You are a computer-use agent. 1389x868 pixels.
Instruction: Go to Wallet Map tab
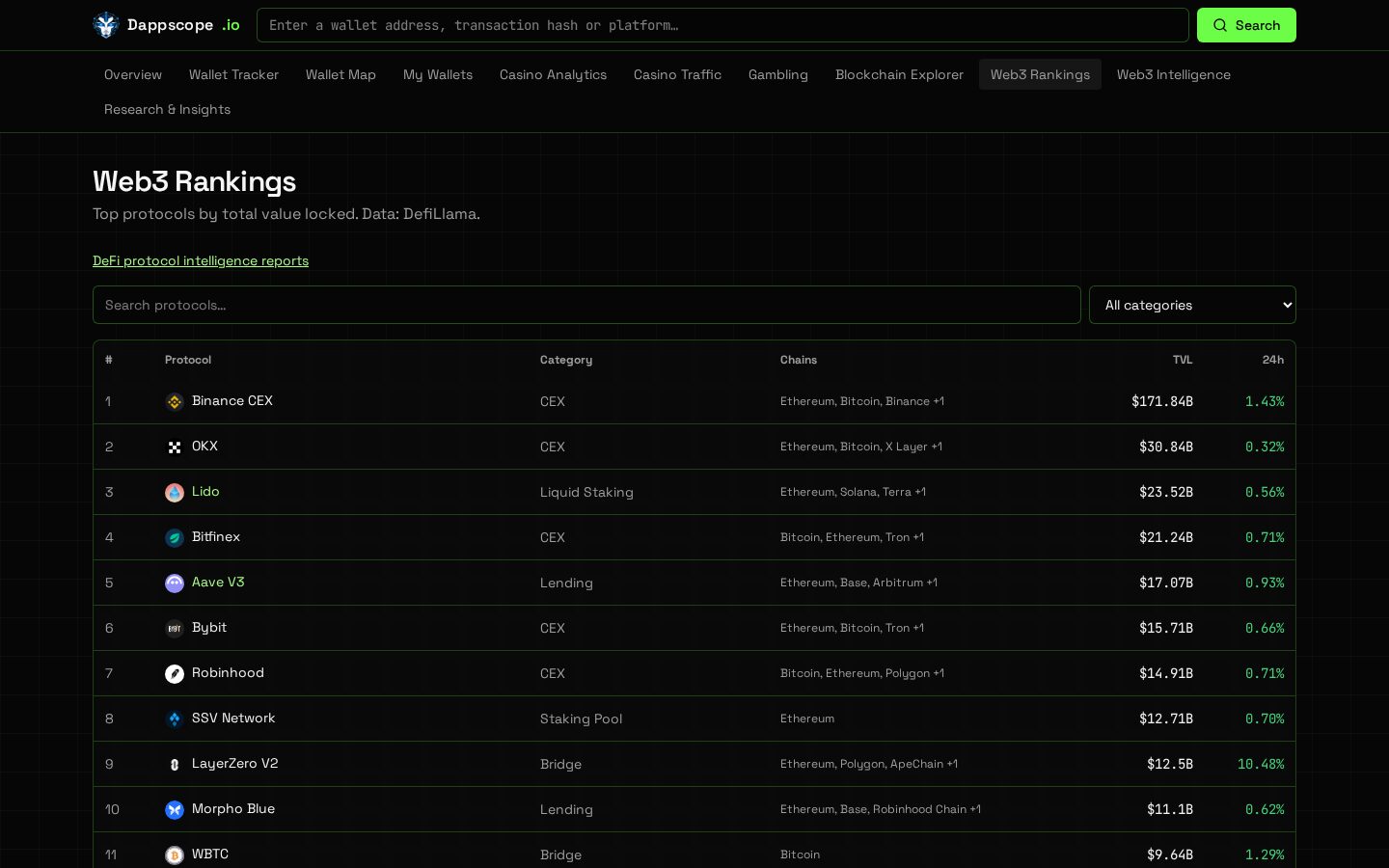(x=340, y=74)
